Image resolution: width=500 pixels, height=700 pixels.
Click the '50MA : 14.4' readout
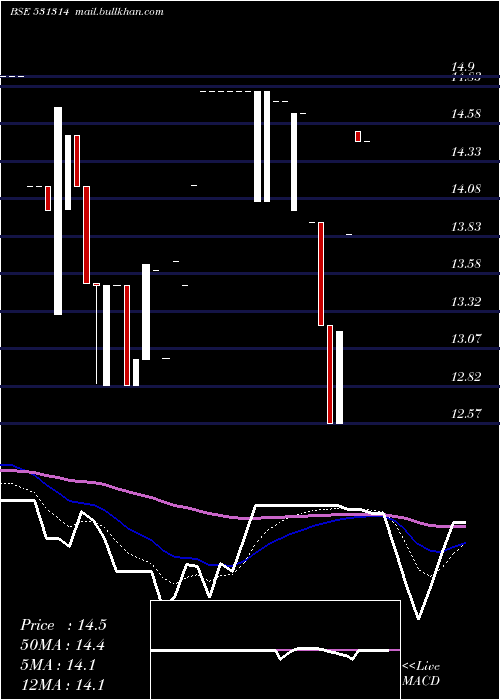[62, 645]
